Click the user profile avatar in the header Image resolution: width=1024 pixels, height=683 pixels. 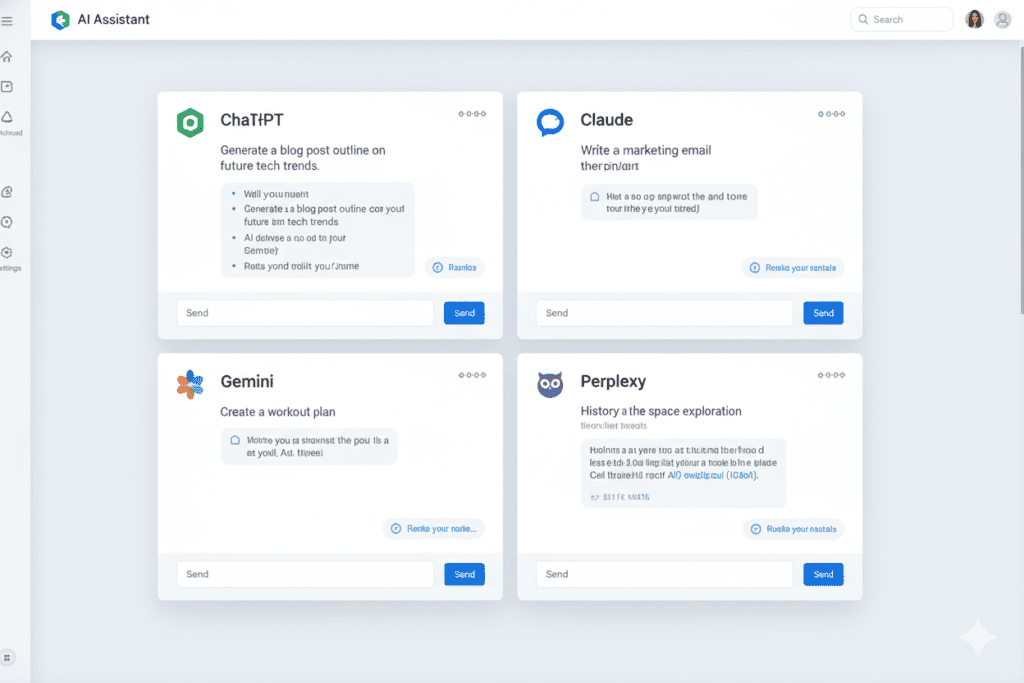coord(974,18)
